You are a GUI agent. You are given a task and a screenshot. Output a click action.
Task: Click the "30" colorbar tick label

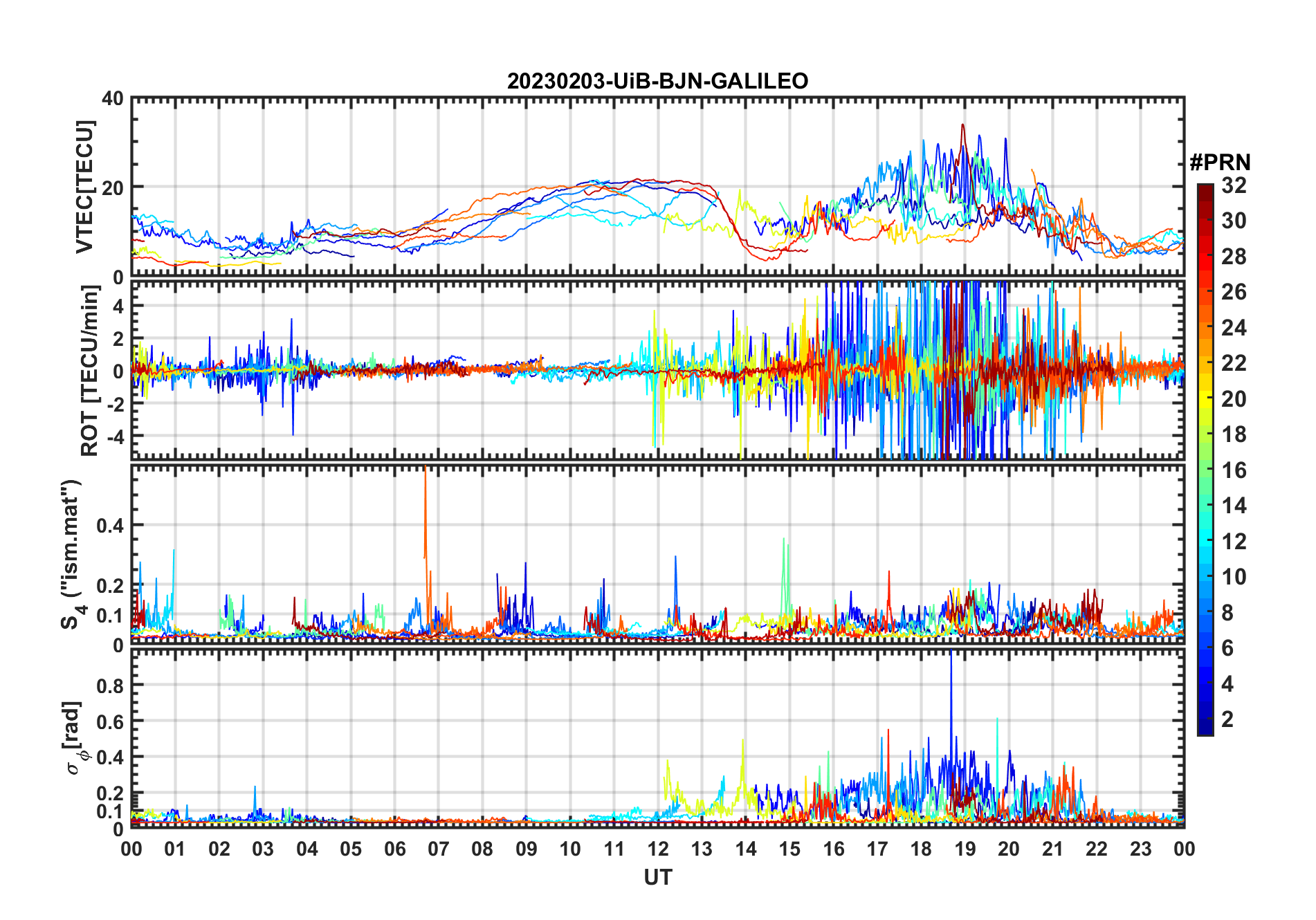(1234, 221)
